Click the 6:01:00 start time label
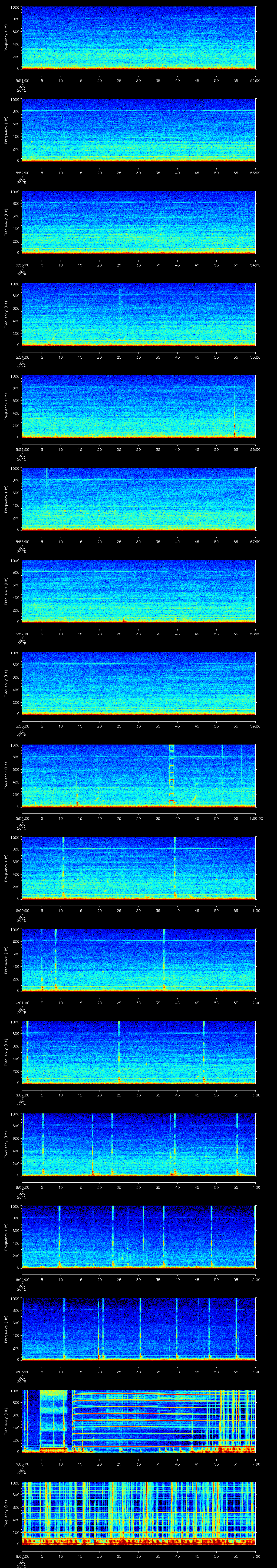The width and height of the screenshot is (277, 1568). 22,1003
